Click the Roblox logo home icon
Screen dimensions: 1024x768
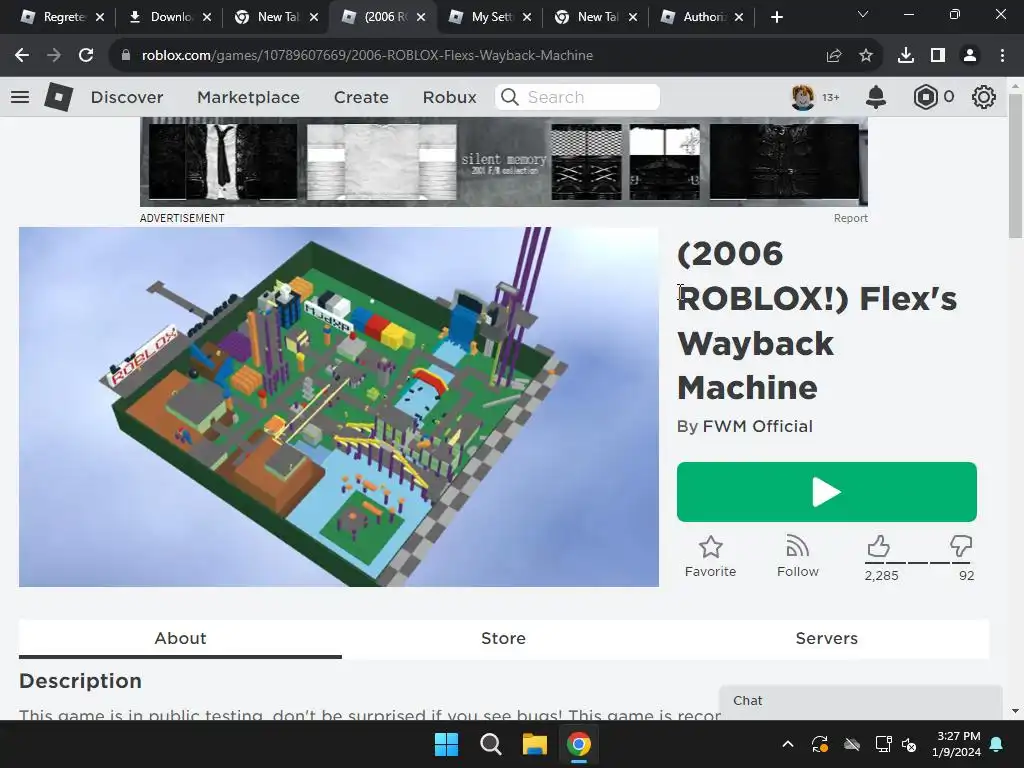58,97
